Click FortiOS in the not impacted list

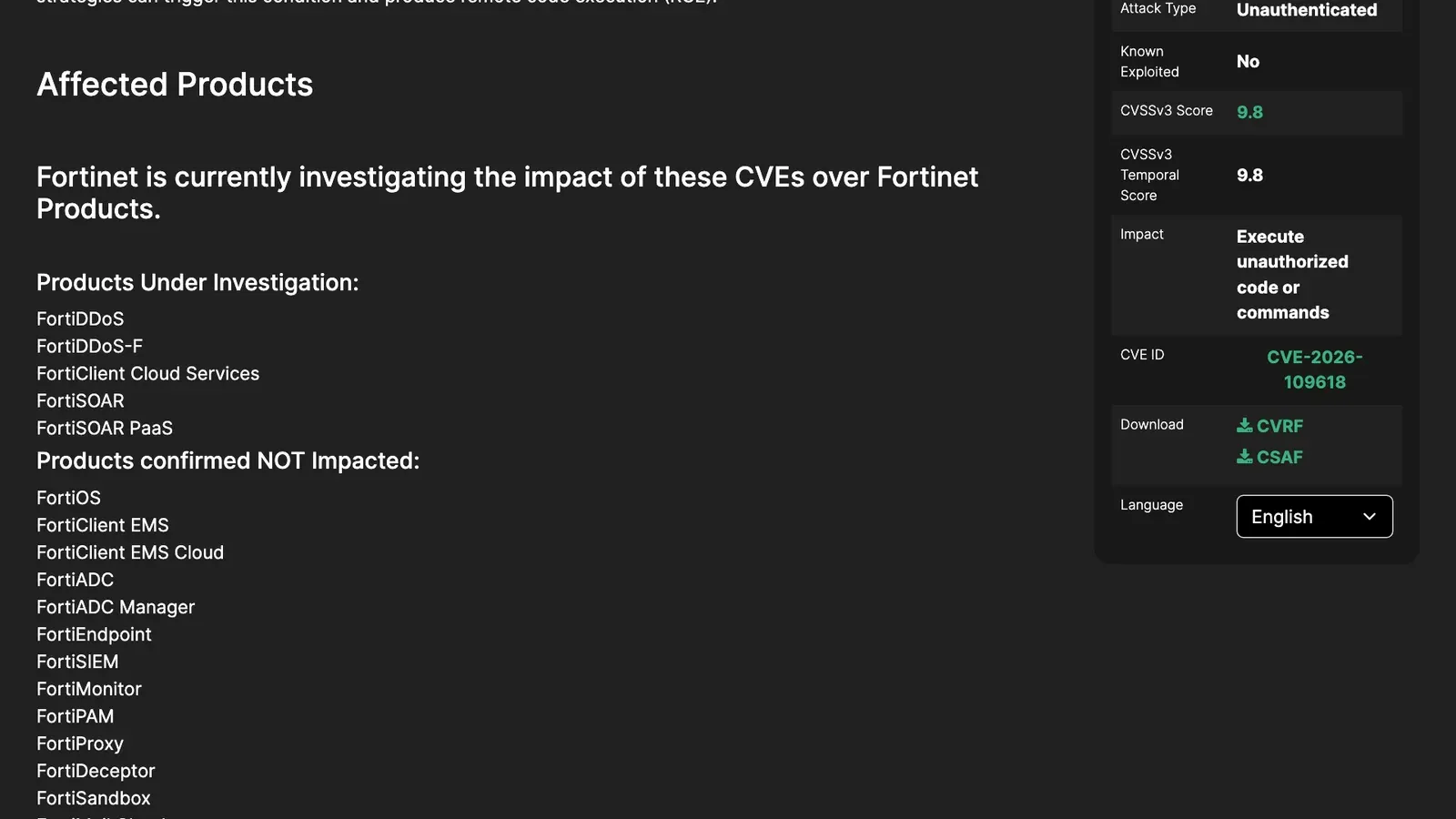pos(69,498)
